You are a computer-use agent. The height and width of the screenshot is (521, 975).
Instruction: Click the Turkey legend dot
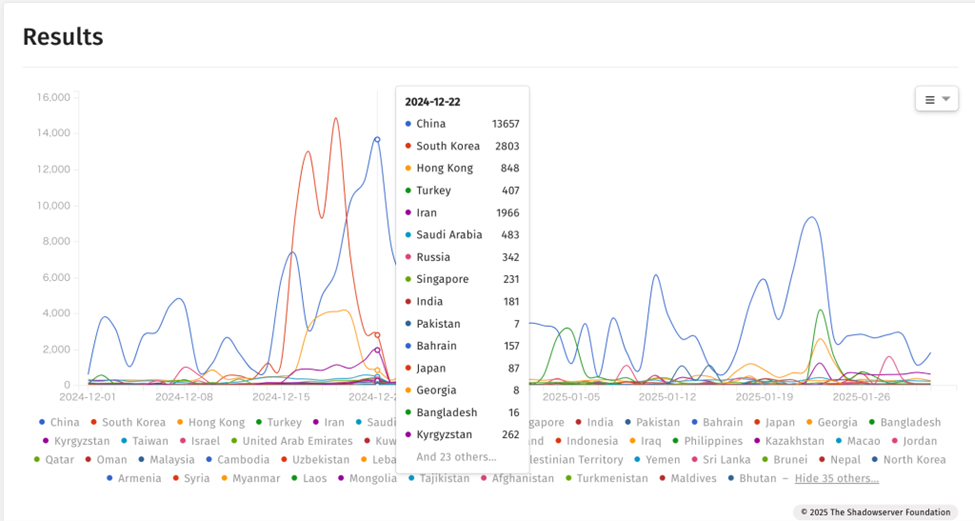click(259, 423)
